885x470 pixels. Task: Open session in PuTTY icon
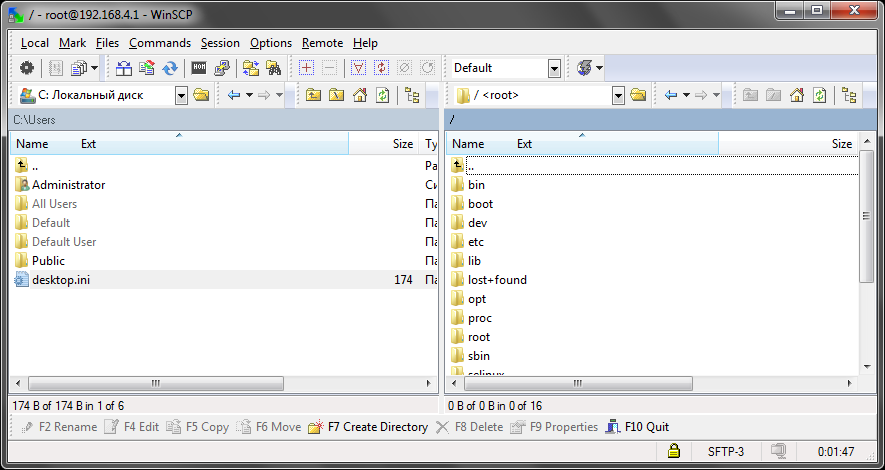pos(222,68)
